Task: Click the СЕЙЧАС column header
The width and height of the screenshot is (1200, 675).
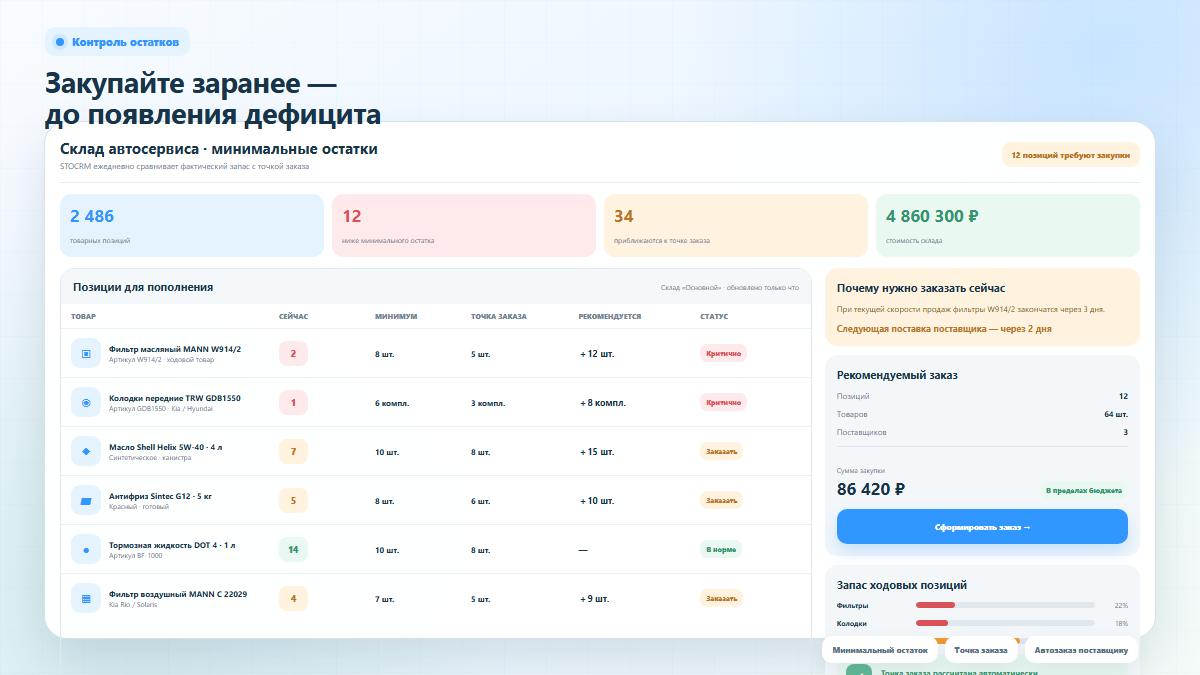Action: pos(294,316)
